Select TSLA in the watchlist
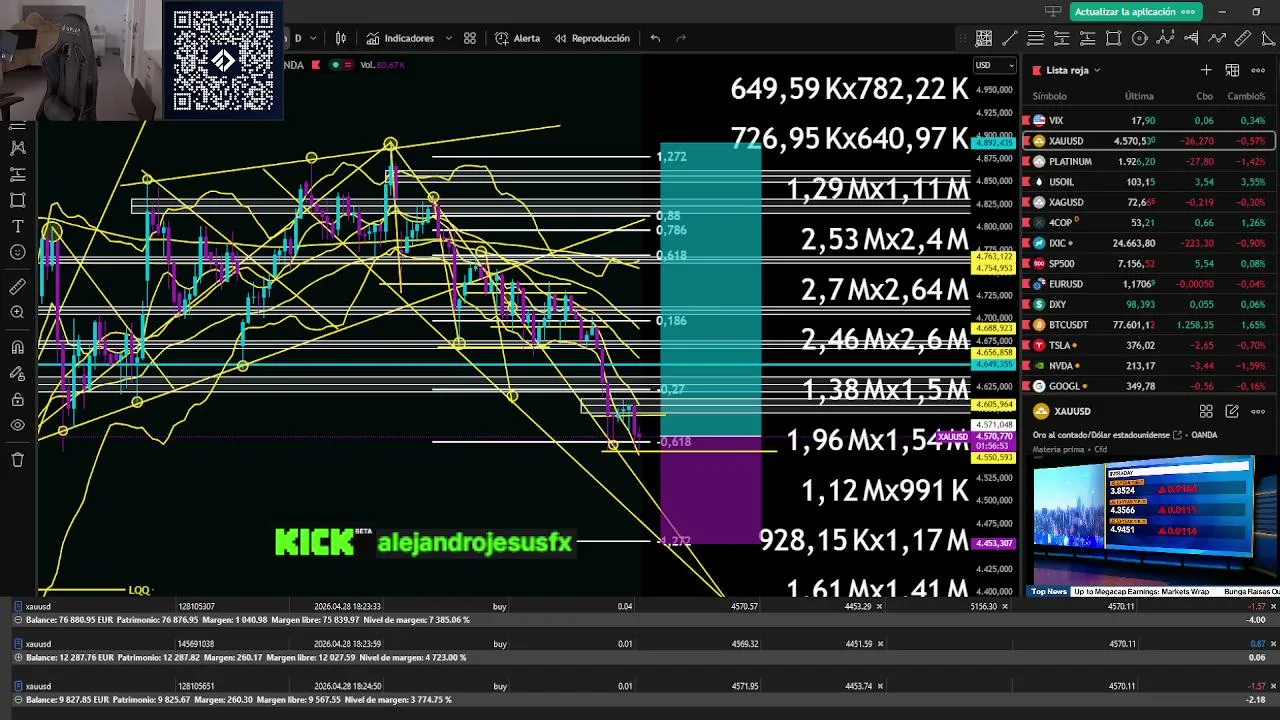 coord(1149,345)
